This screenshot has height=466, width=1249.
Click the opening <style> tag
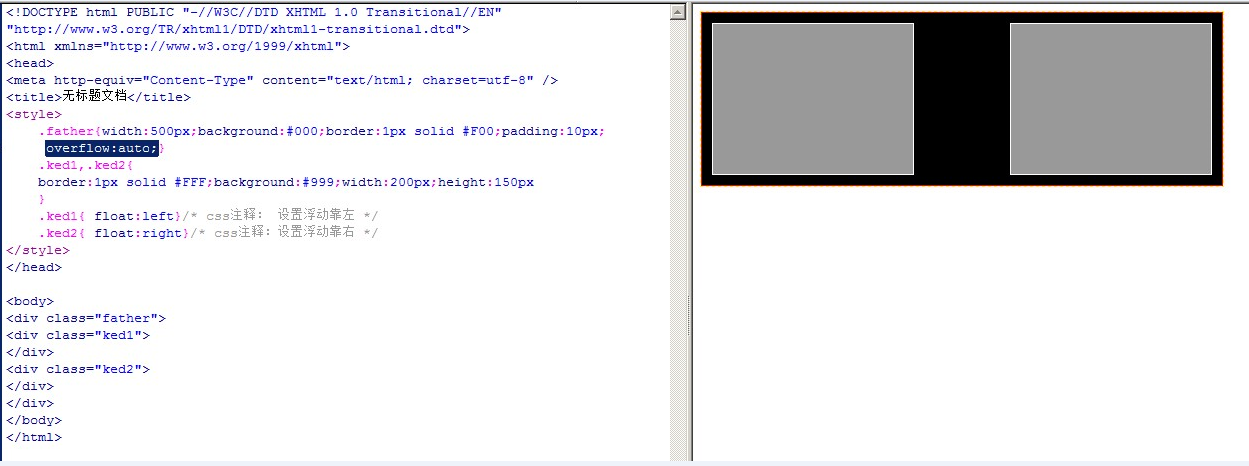point(34,114)
